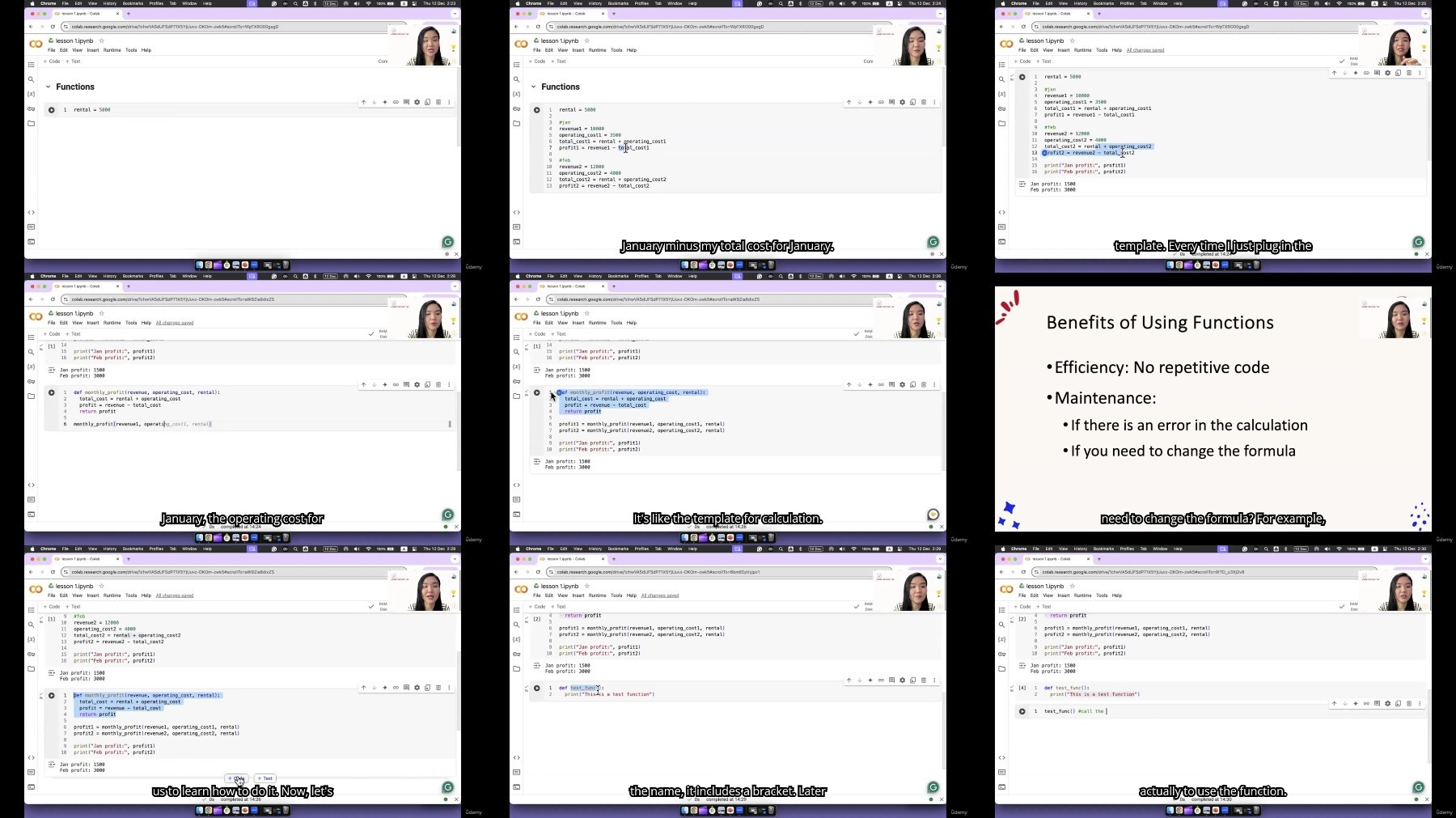Click "All changes saved" in "Every time" captioned frame
This screenshot has height=818, width=1456.
tap(1145, 50)
